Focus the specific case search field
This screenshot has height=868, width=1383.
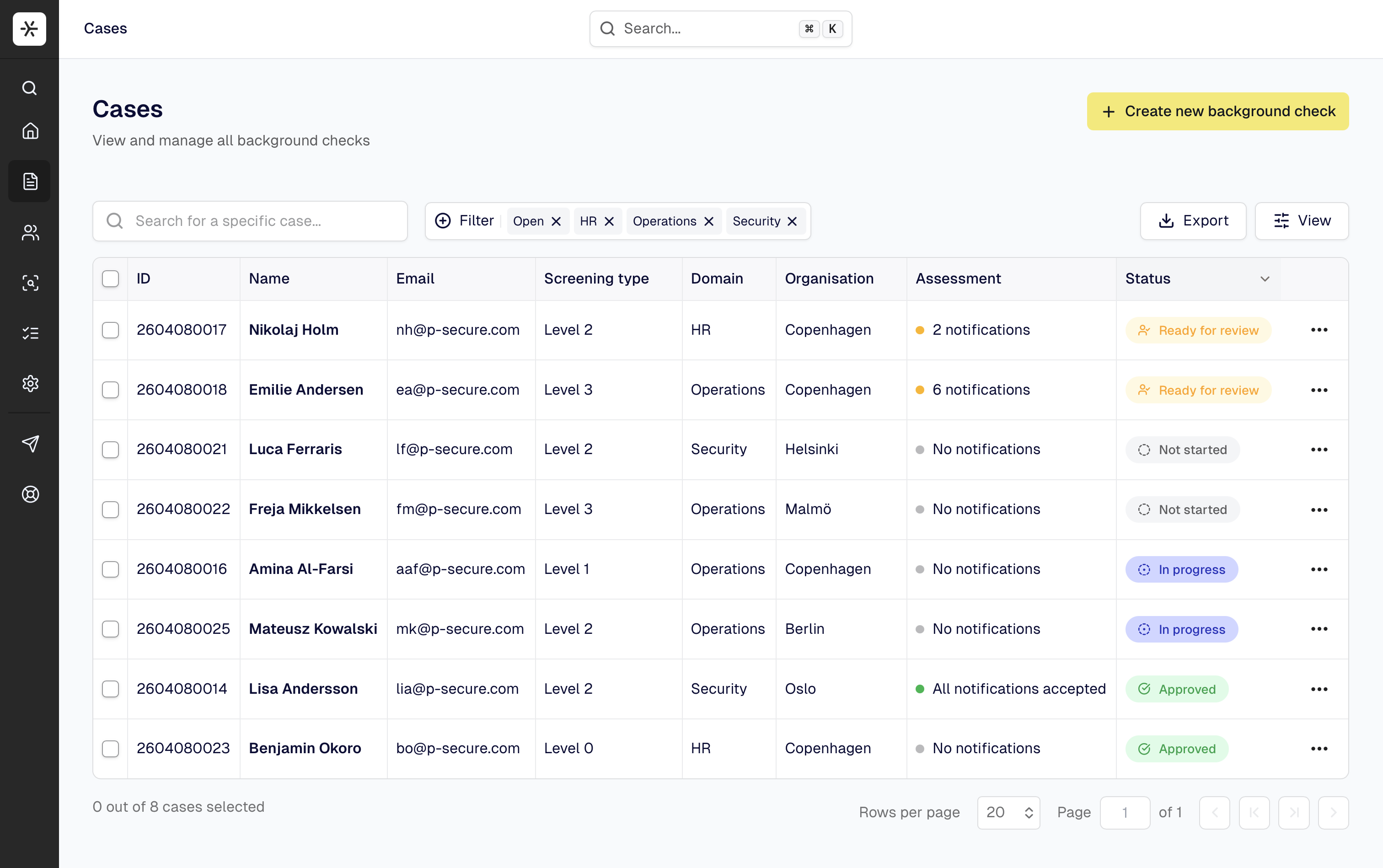pos(250,221)
